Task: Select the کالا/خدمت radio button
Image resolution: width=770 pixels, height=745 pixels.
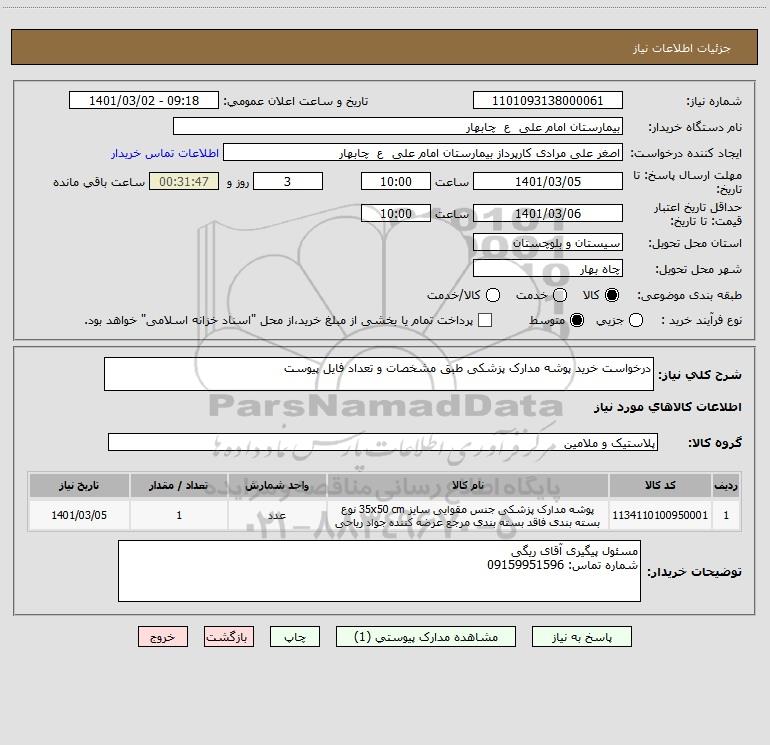Action: tap(493, 295)
